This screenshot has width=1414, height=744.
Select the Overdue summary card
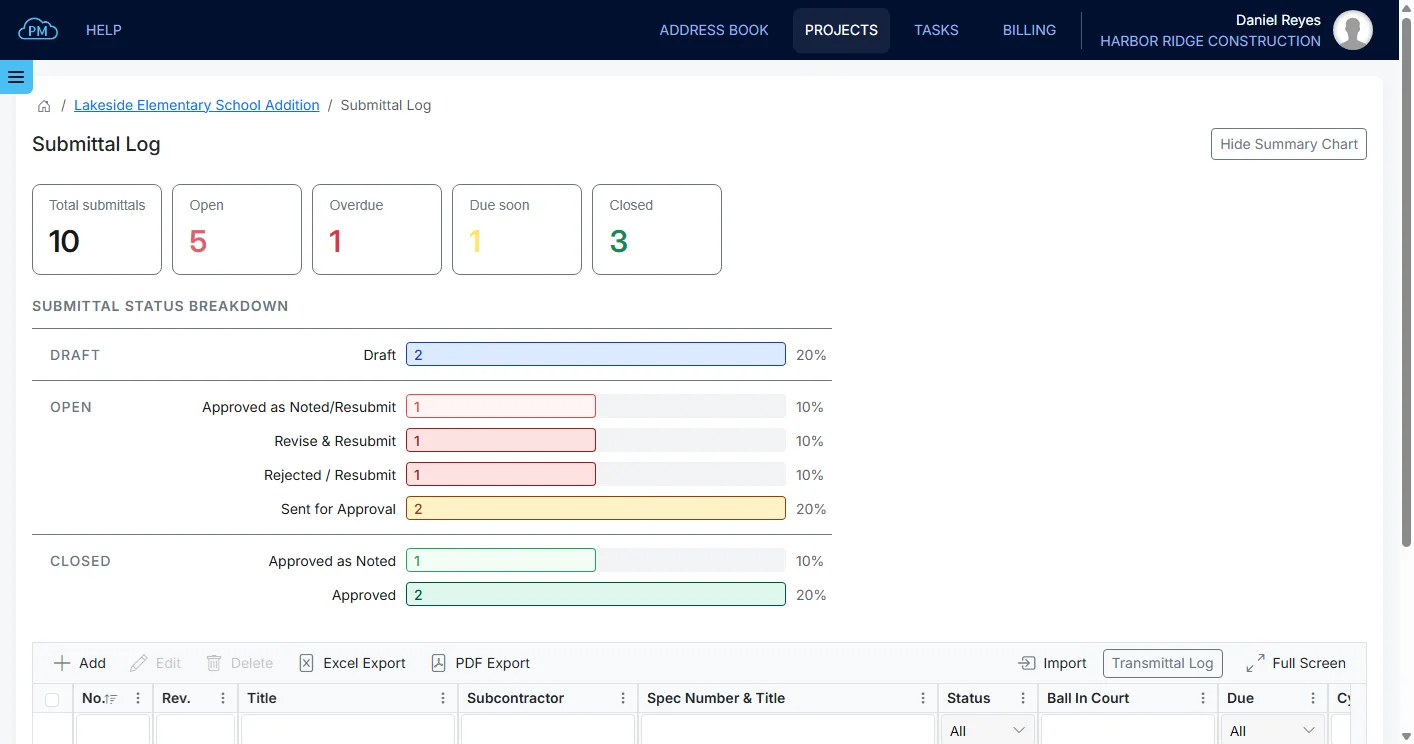(377, 229)
